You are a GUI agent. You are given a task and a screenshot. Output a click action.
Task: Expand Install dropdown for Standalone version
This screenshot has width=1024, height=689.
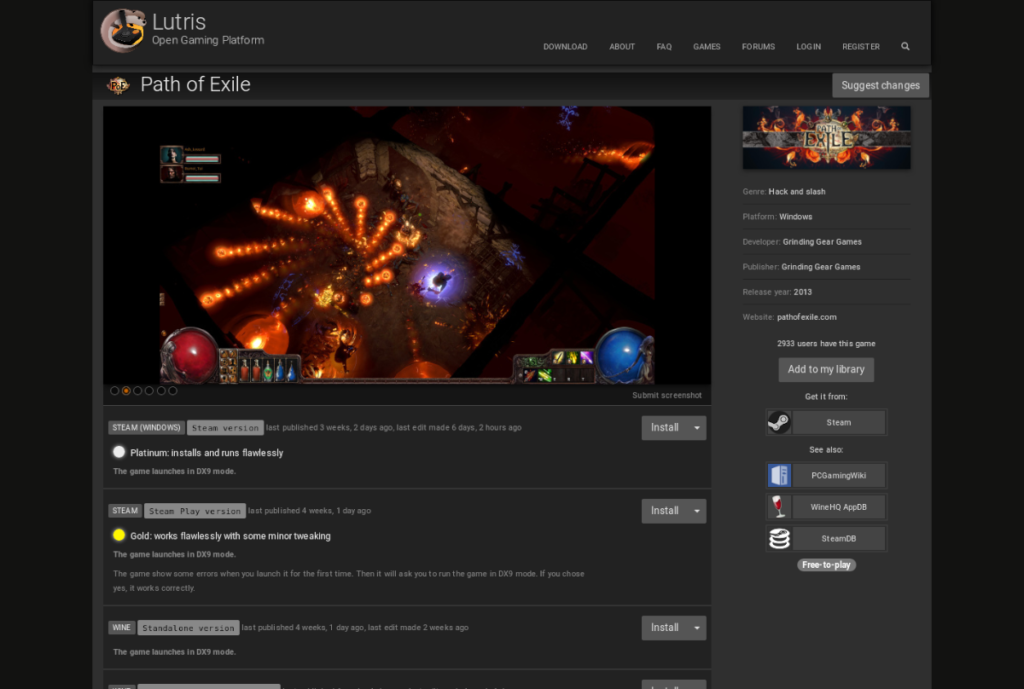697,627
